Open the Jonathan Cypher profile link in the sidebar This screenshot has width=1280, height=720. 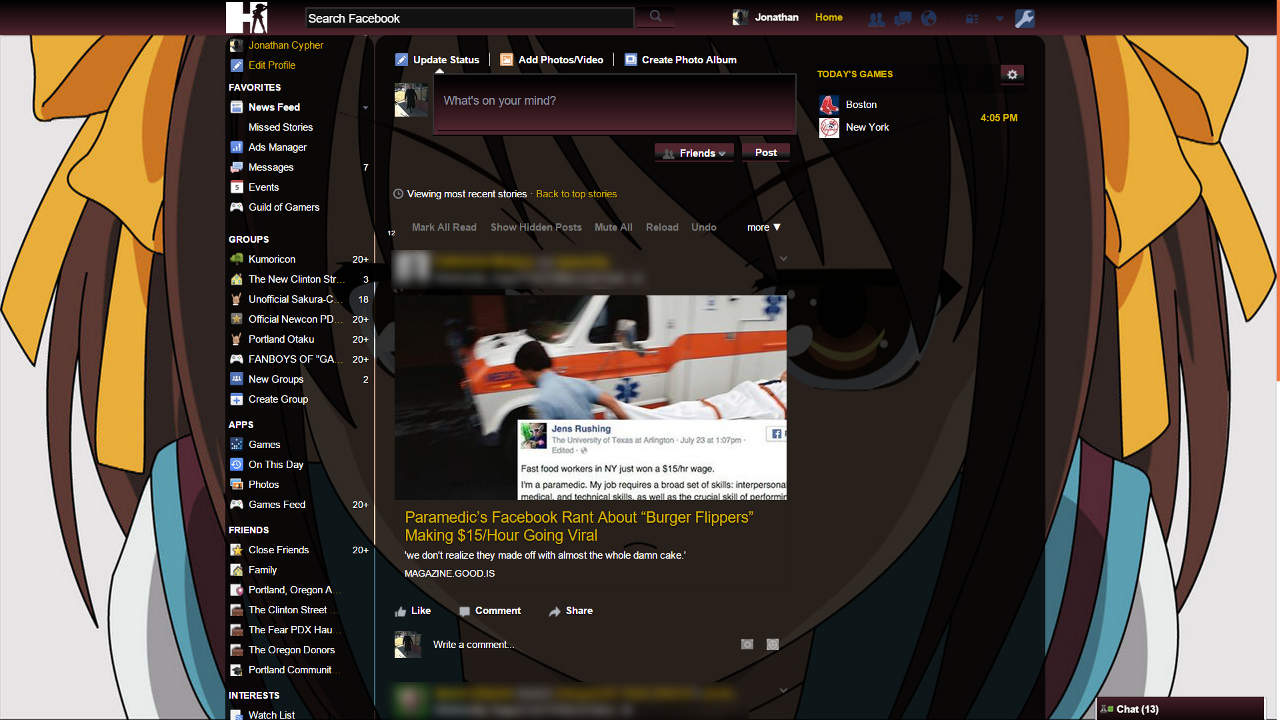coord(286,45)
